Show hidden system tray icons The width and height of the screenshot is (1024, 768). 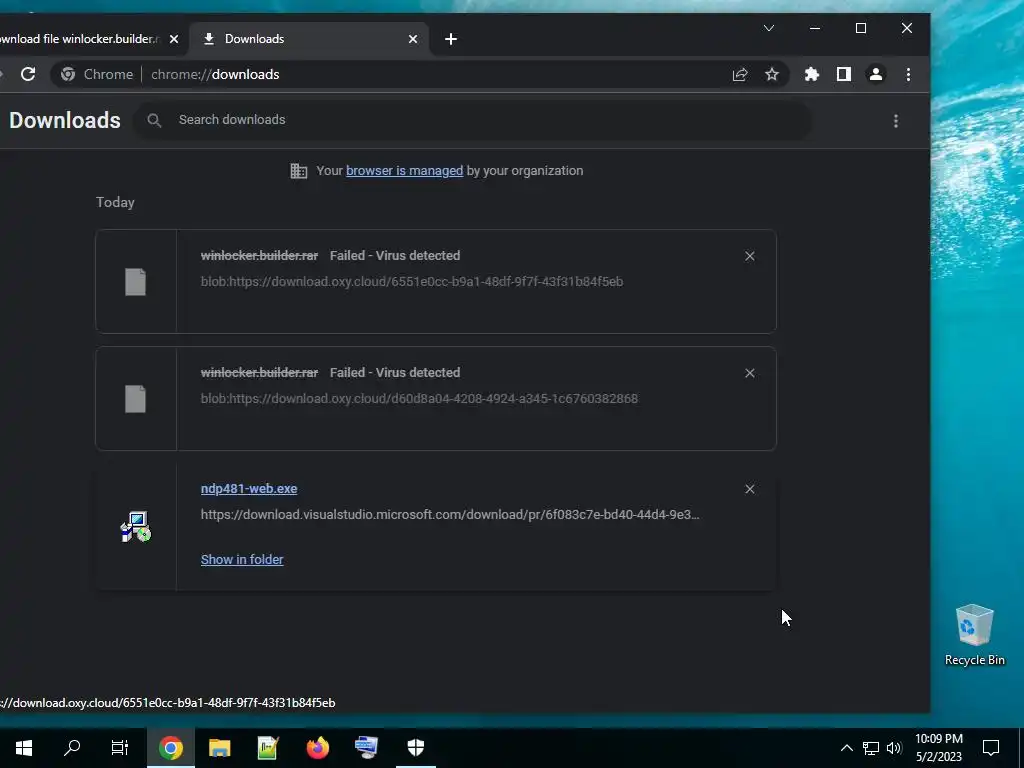click(846, 748)
